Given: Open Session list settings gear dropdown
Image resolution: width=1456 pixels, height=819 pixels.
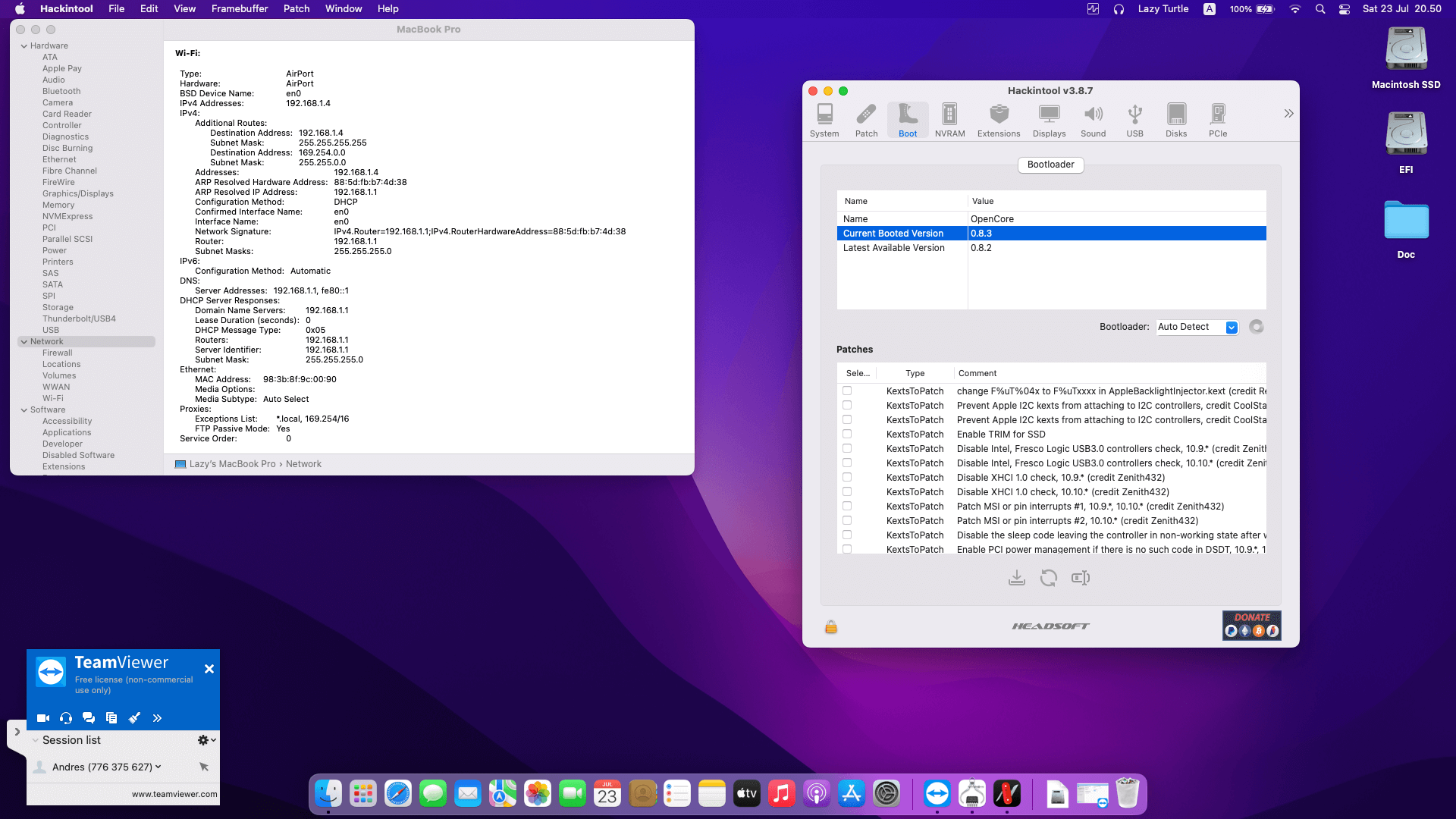Looking at the screenshot, I should [x=206, y=740].
